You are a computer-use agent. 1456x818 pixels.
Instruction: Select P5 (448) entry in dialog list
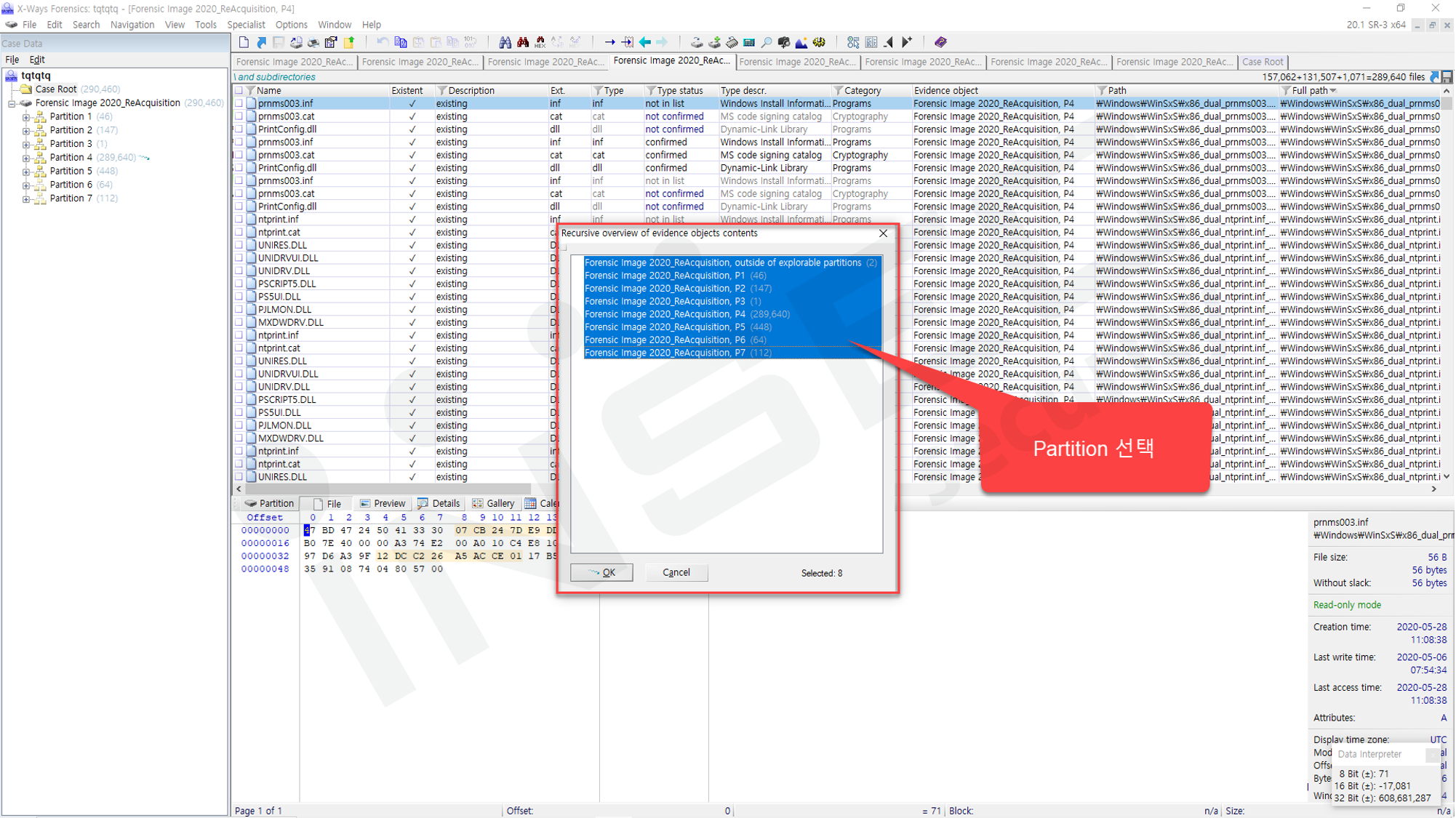[x=732, y=327]
